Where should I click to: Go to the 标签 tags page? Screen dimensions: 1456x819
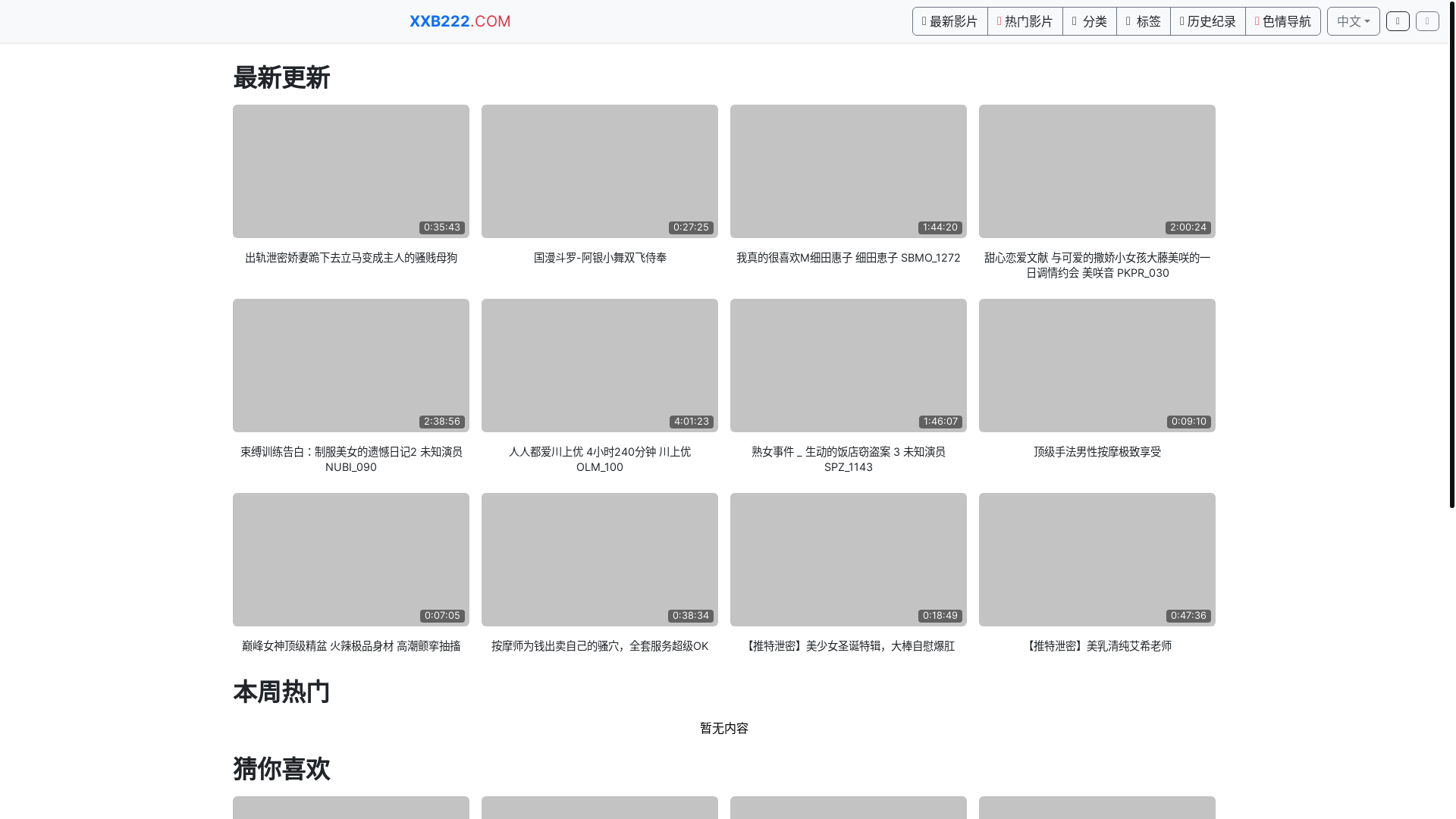(1143, 21)
